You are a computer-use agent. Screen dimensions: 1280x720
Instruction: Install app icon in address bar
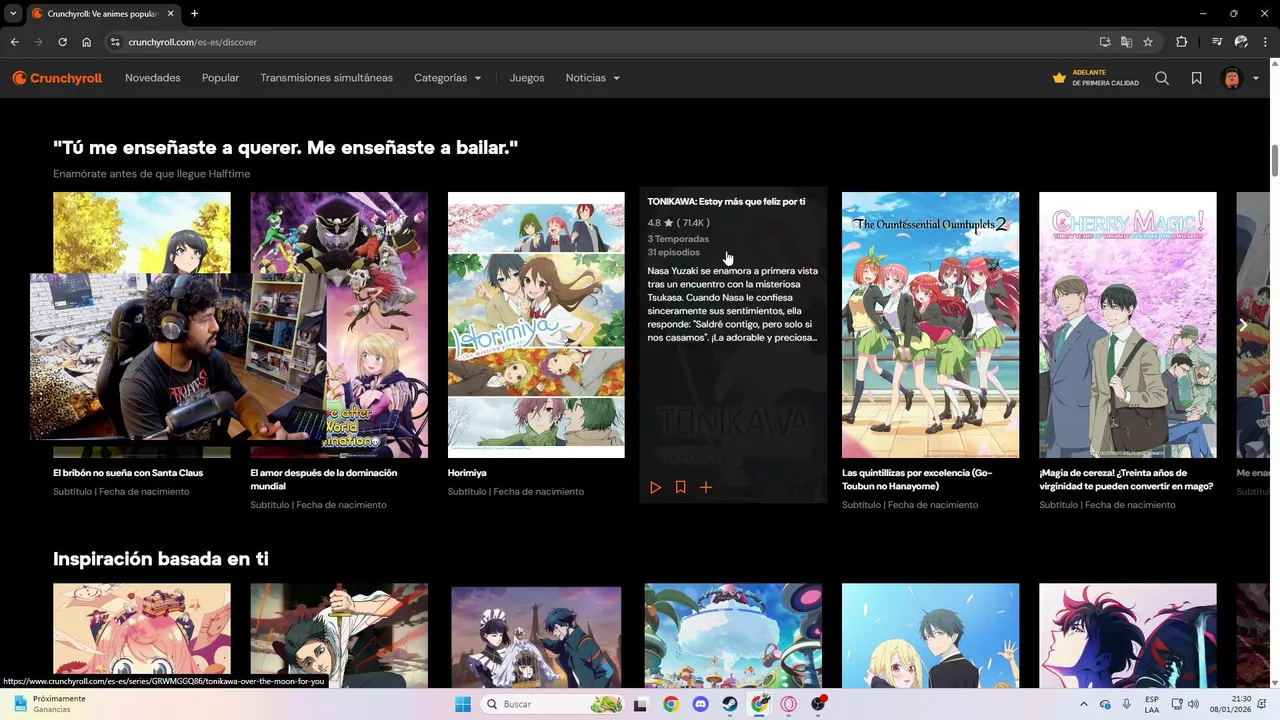point(1105,42)
